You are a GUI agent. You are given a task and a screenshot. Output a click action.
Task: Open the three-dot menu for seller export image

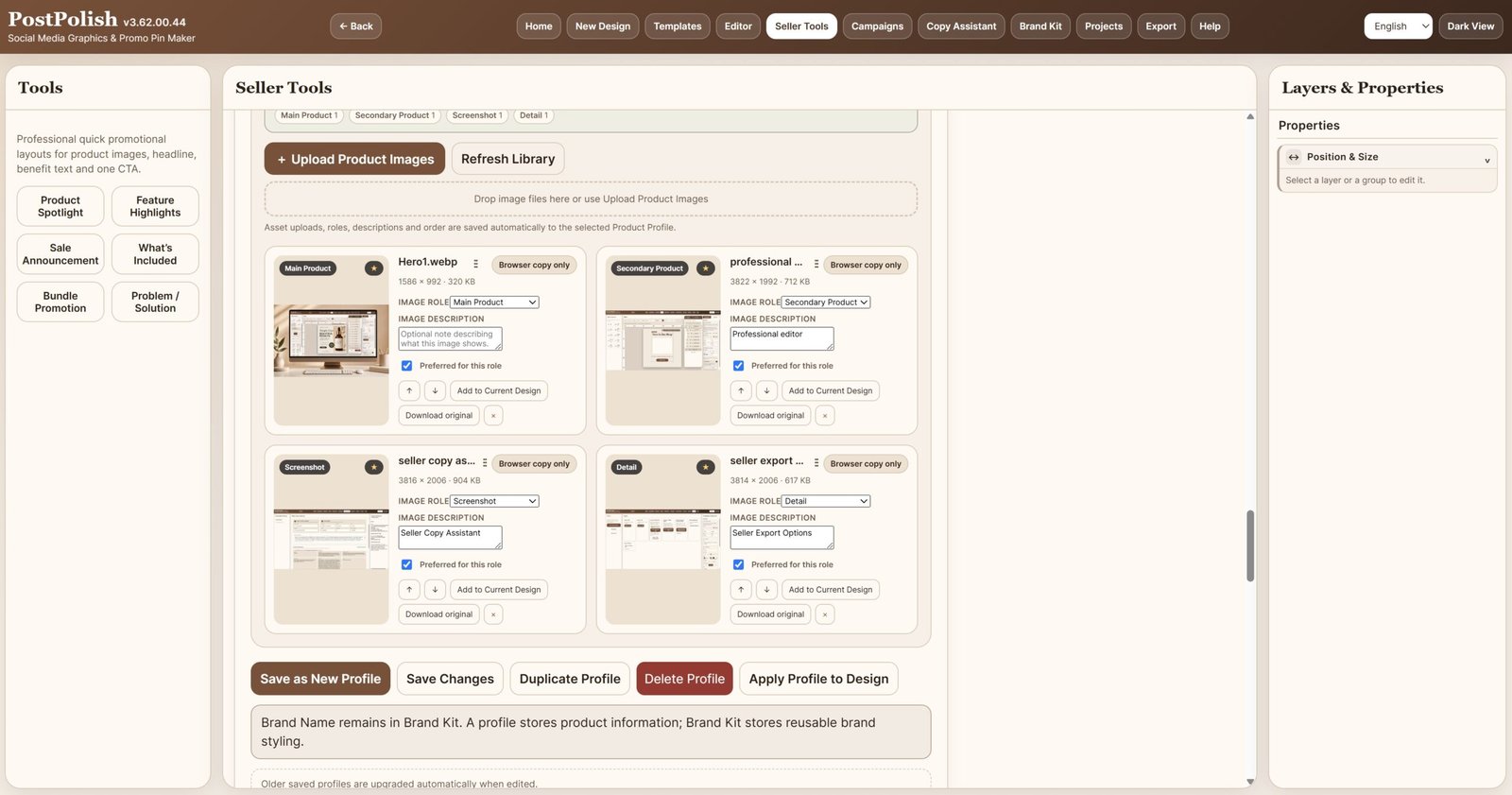(816, 463)
